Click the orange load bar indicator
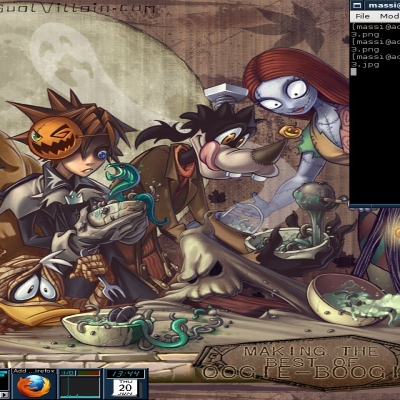The height and width of the screenshot is (400, 400). 88,373
